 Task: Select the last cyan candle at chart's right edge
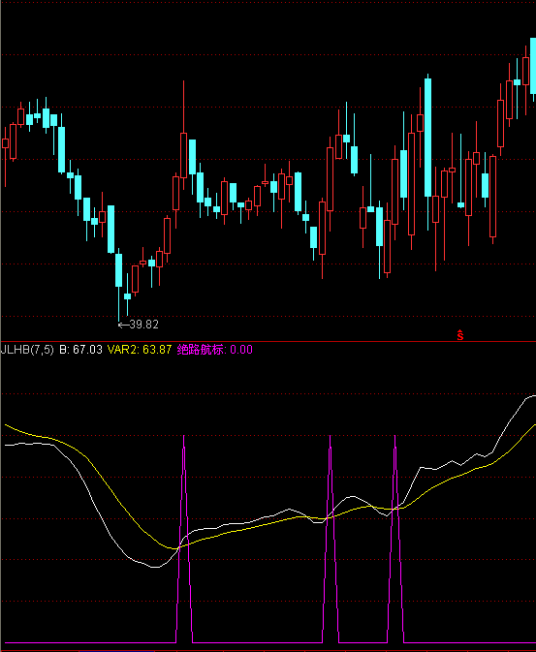click(x=533, y=66)
